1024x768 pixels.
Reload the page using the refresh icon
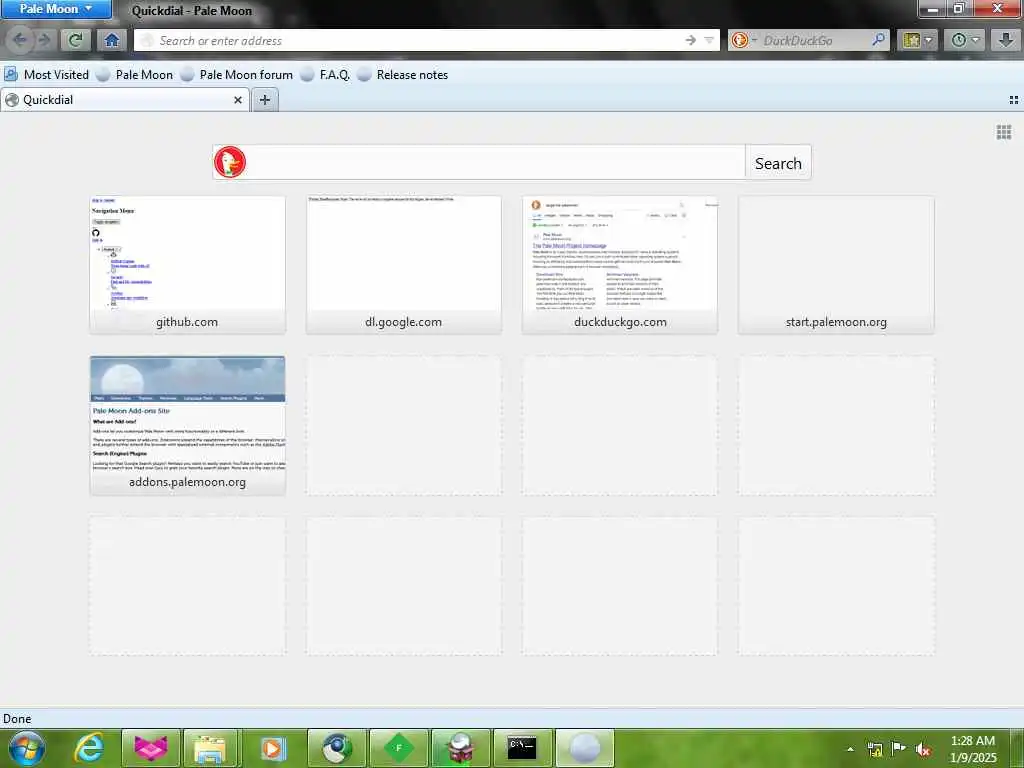[76, 40]
